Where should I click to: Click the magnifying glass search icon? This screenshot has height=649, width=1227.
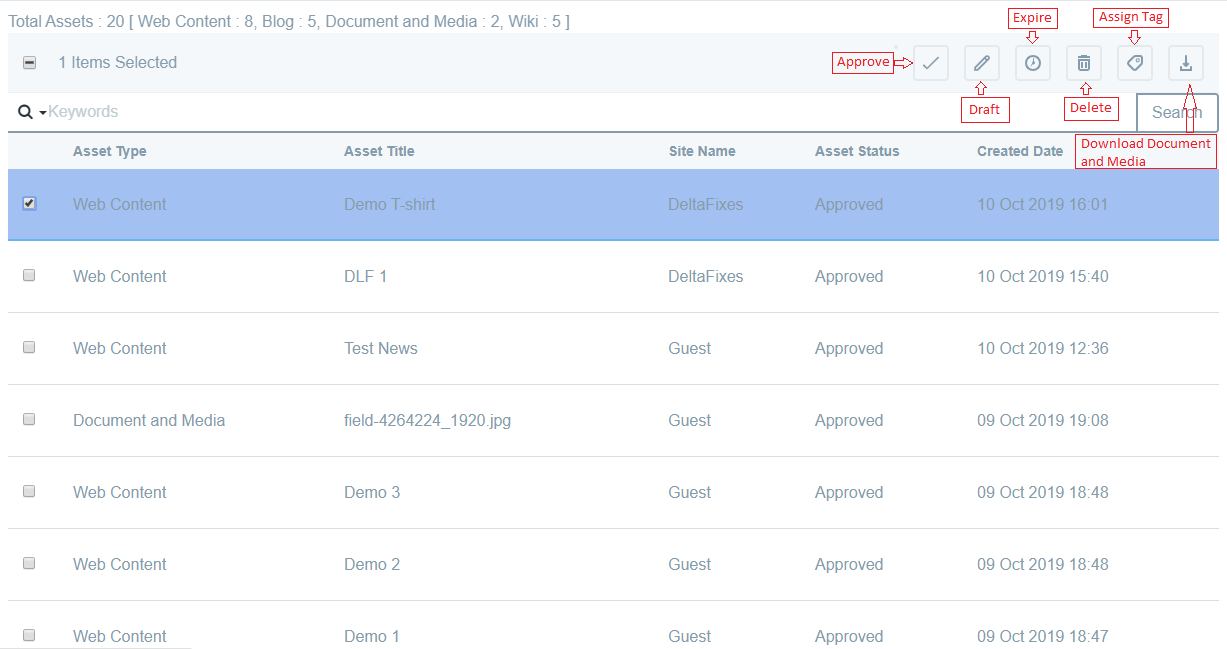[x=26, y=112]
